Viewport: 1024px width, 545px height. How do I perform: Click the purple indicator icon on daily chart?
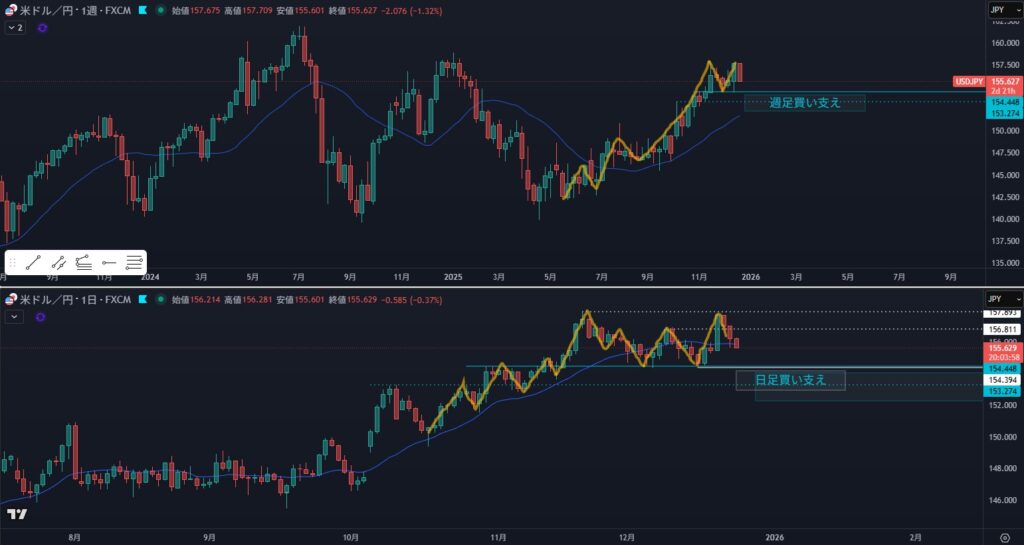40,317
